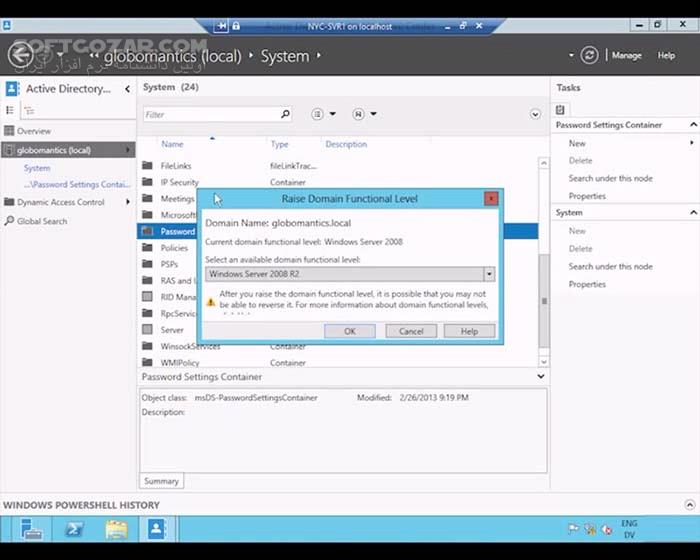This screenshot has height=560, width=700.
Task: Click the back navigation arrow
Action: point(21,55)
